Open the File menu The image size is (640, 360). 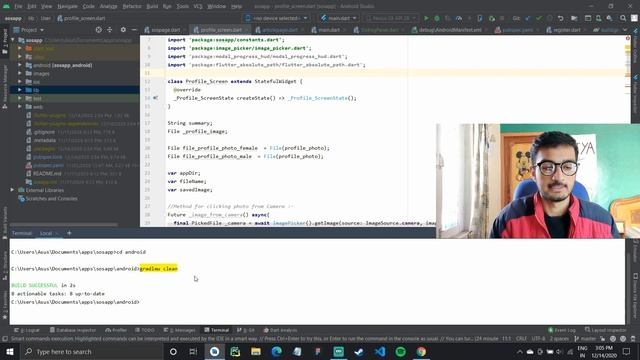[x=18, y=7]
